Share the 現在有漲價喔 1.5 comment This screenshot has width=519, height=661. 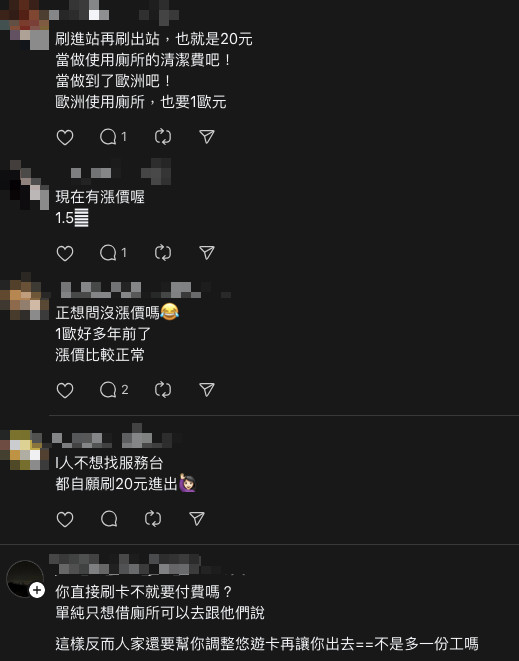[207, 253]
